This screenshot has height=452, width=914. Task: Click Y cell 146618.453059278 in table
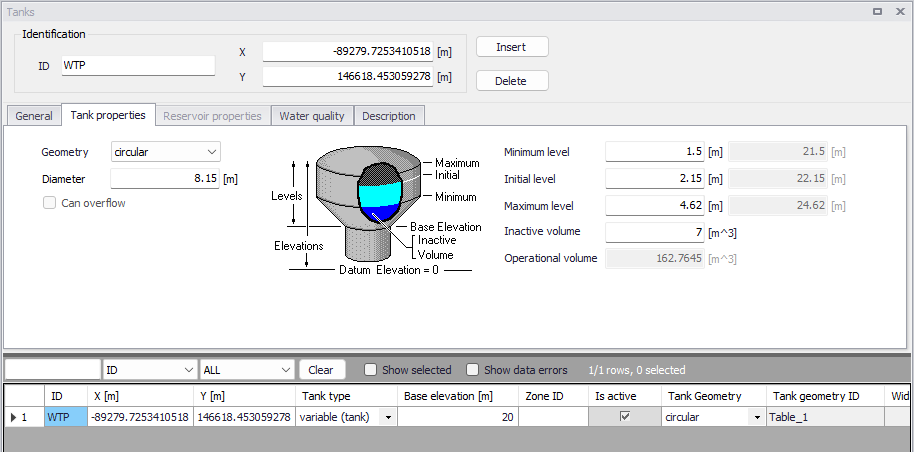coord(244,417)
